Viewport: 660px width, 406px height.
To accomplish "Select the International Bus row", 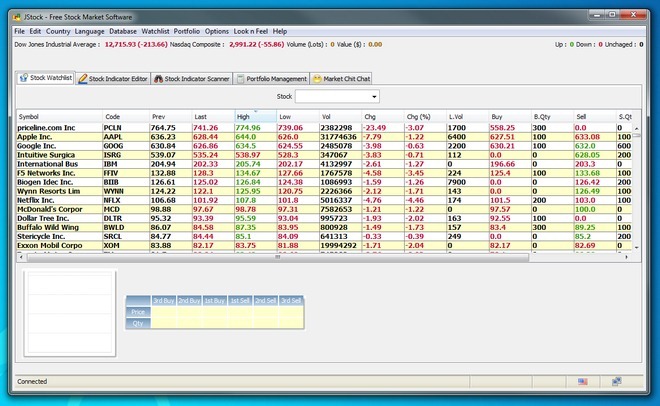I will click(x=324, y=164).
